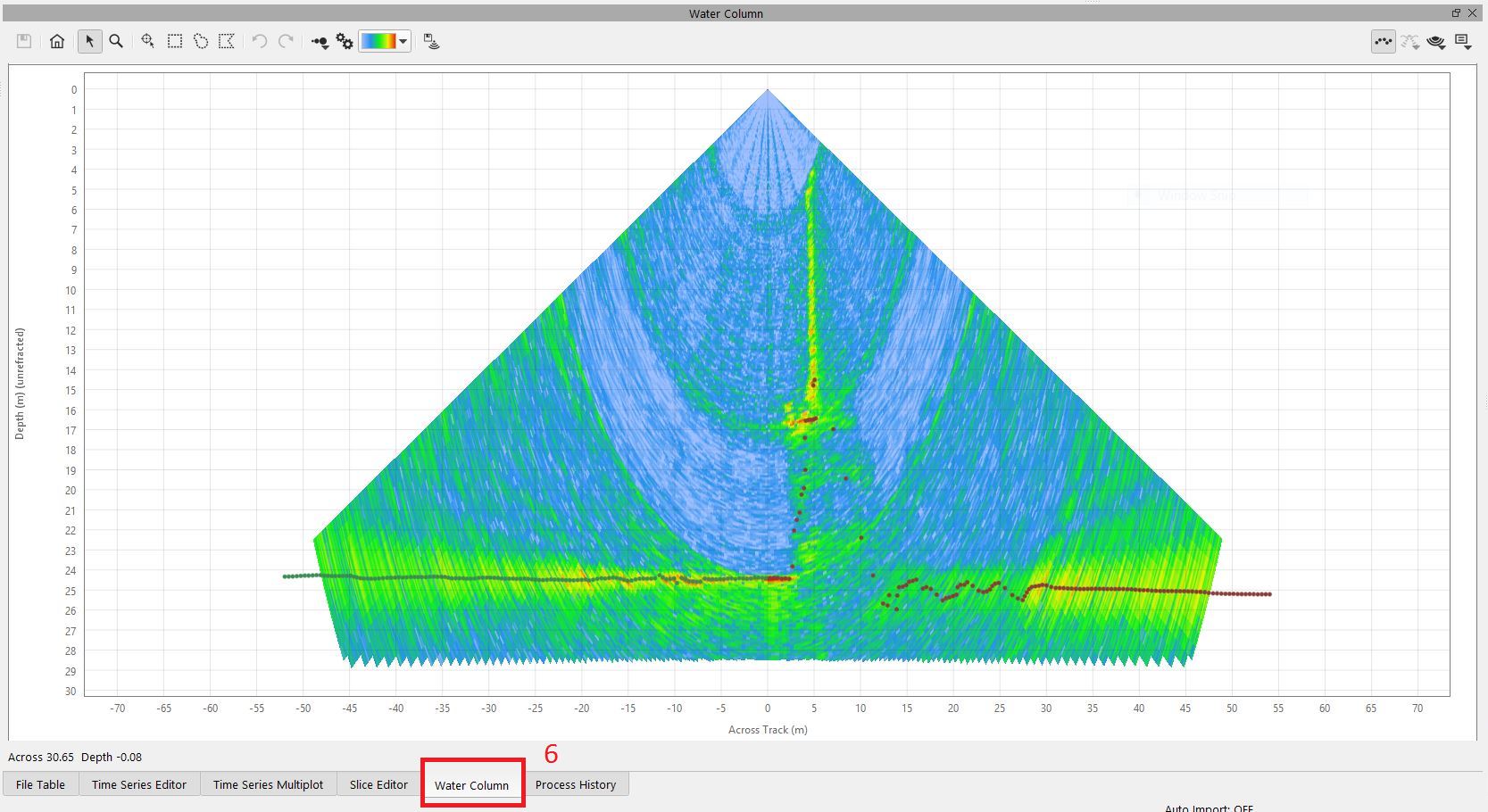Expand the panel layout options dropdown
The width and height of the screenshot is (1488, 812).
[x=1463, y=41]
